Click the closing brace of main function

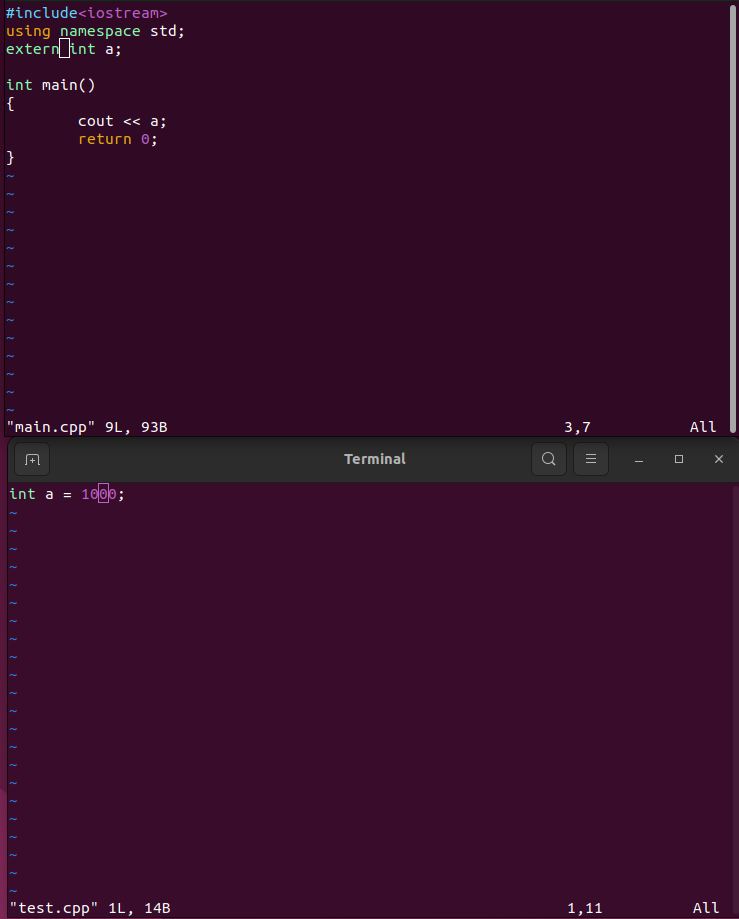click(11, 157)
